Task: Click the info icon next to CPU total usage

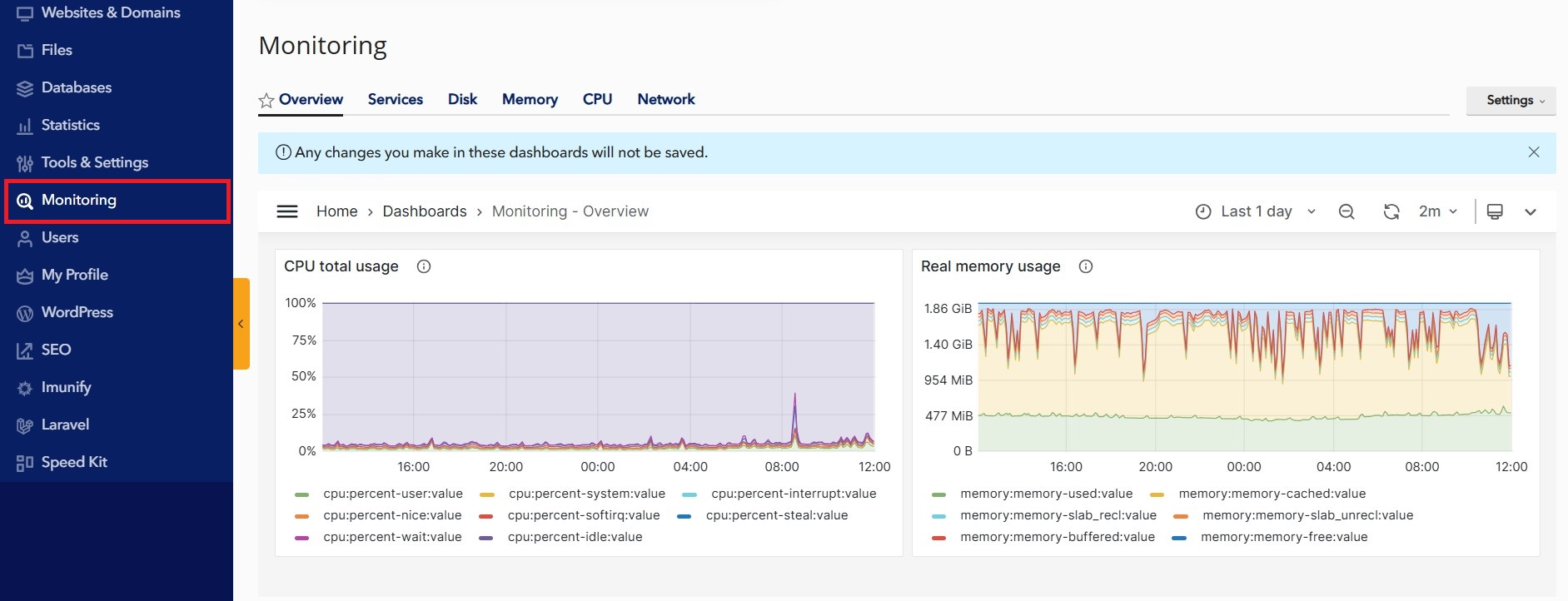Action: (x=424, y=266)
